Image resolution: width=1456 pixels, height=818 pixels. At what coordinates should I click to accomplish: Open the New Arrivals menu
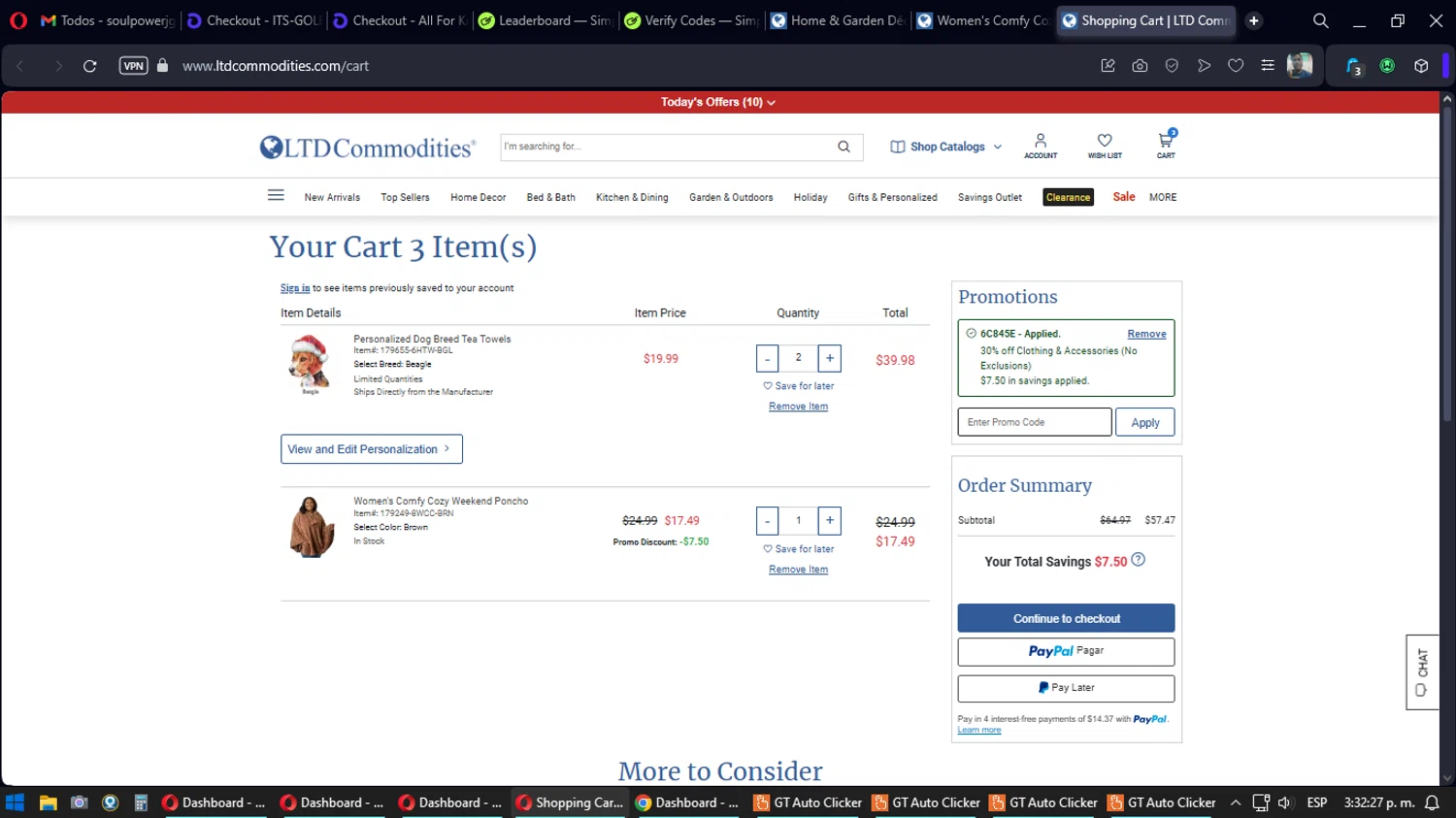point(332,197)
